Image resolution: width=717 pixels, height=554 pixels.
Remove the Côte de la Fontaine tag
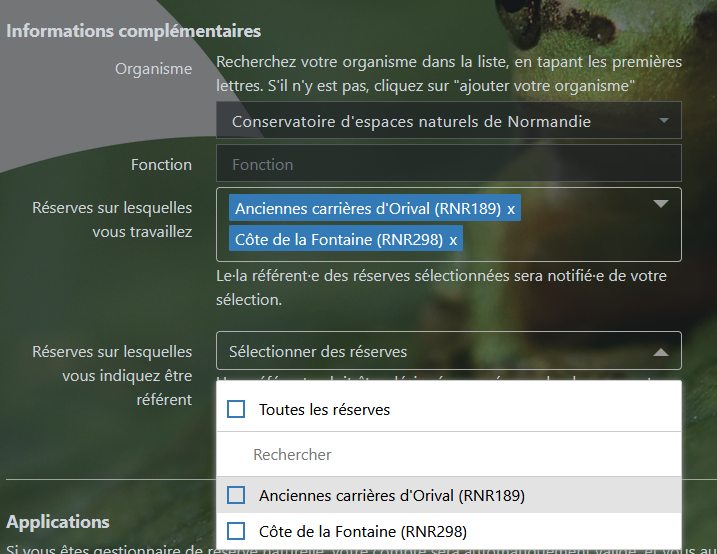[453, 240]
